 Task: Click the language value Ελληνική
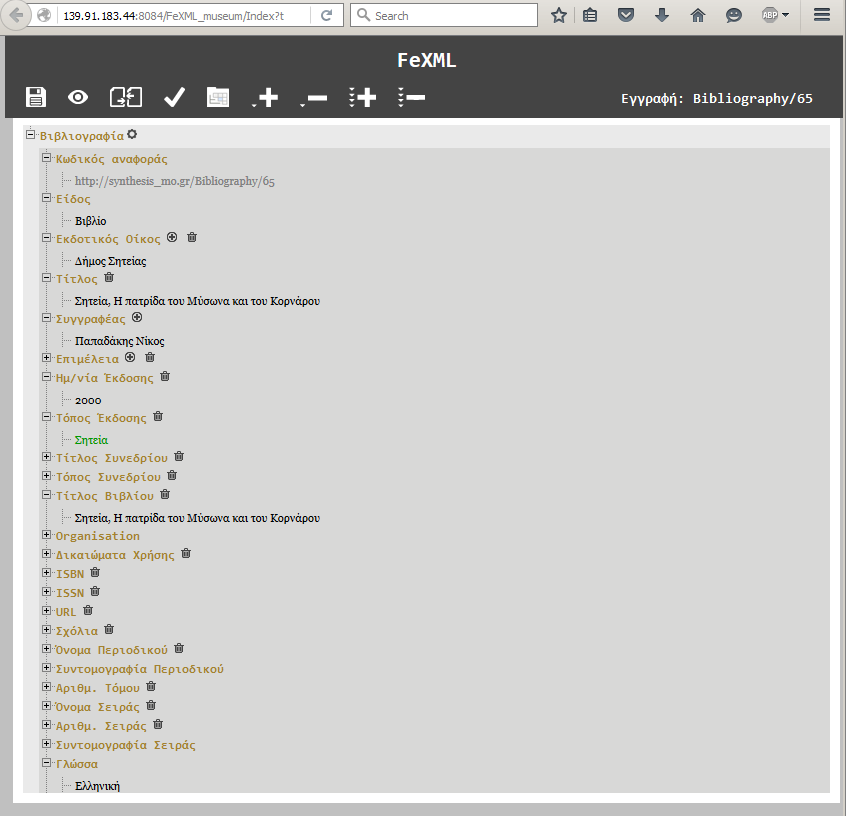tap(97, 786)
